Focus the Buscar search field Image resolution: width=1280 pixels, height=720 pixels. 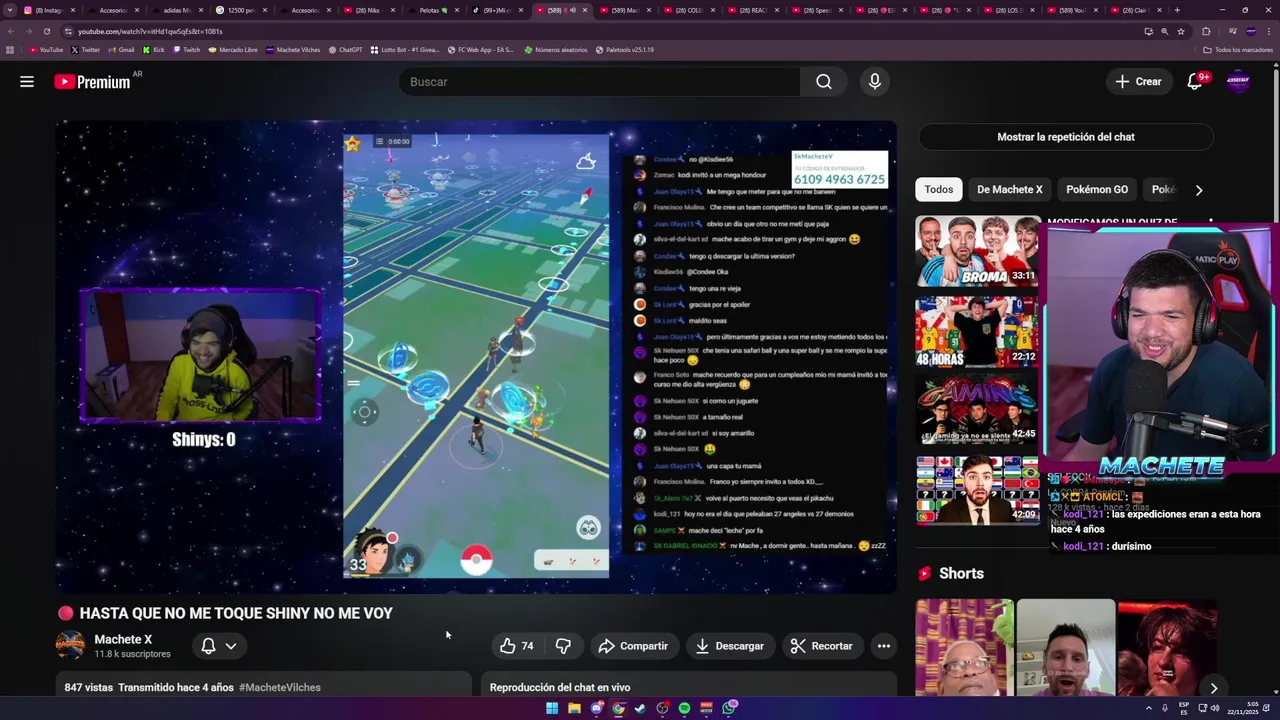tap(599, 82)
